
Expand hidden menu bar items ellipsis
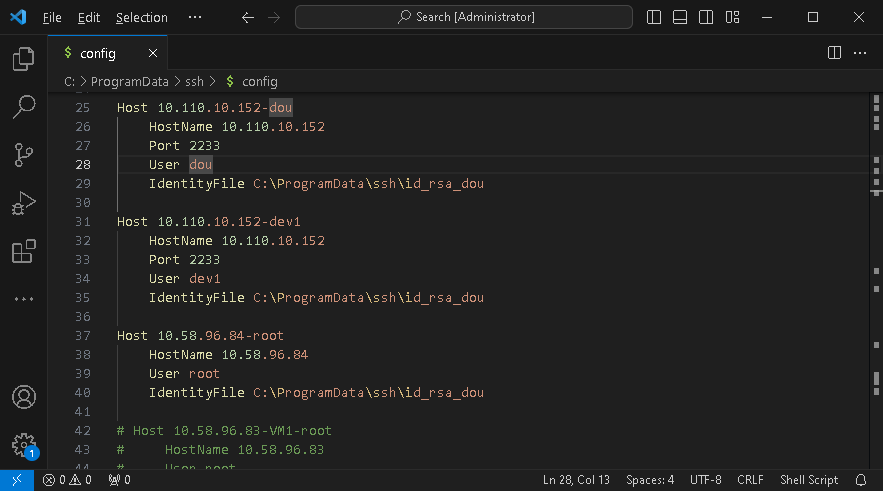click(194, 17)
